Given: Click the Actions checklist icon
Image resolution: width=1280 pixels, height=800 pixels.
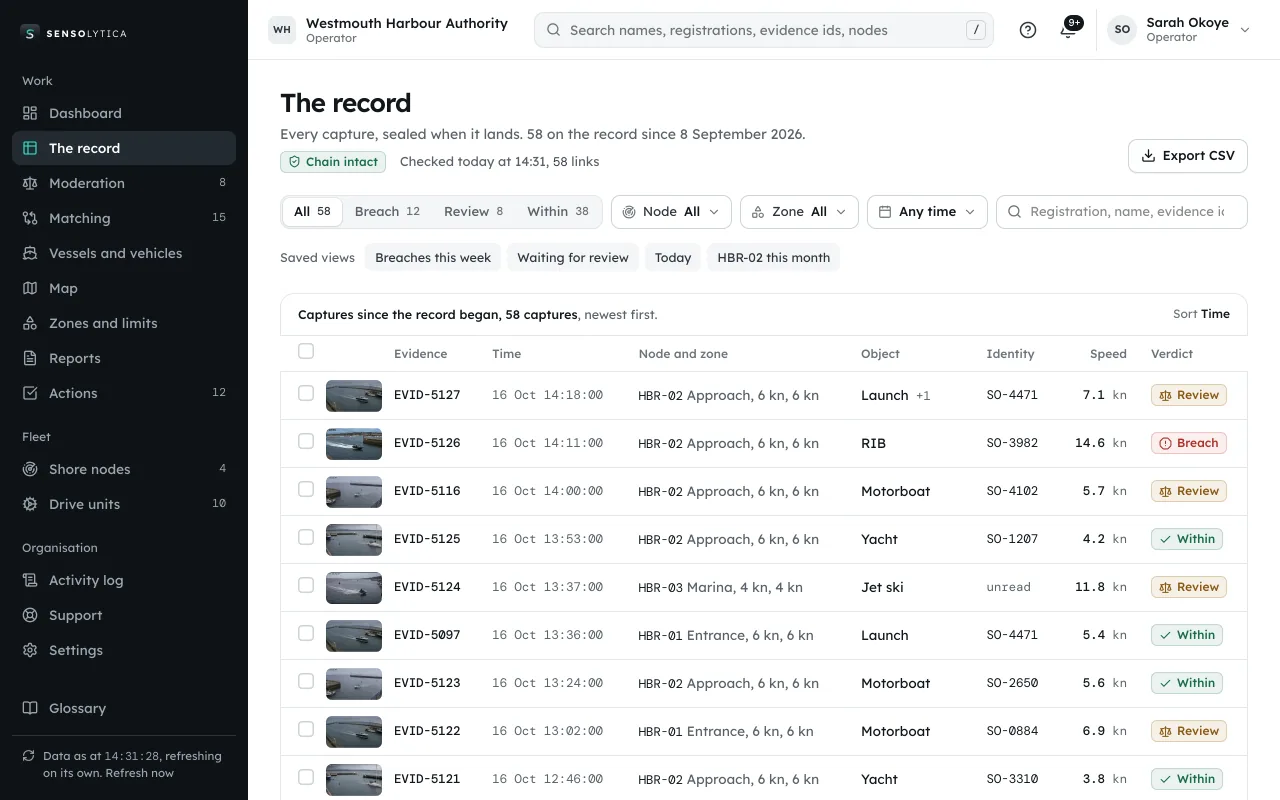Looking at the screenshot, I should click(x=30, y=393).
